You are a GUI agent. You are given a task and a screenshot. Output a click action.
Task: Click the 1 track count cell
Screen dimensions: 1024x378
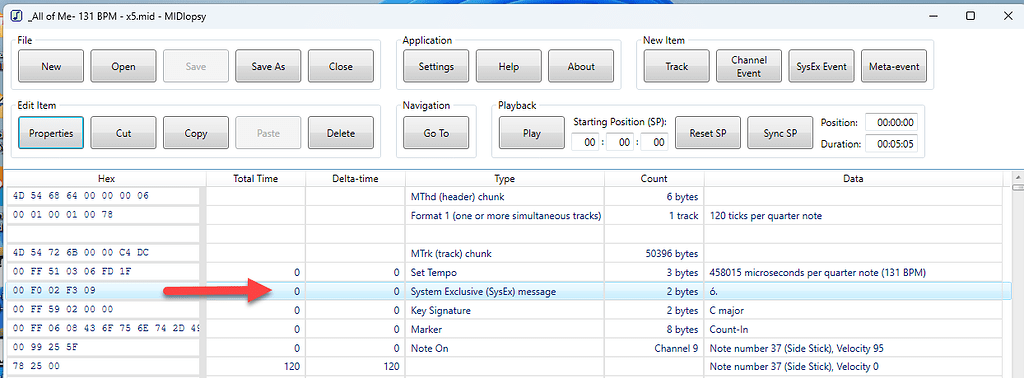654,215
